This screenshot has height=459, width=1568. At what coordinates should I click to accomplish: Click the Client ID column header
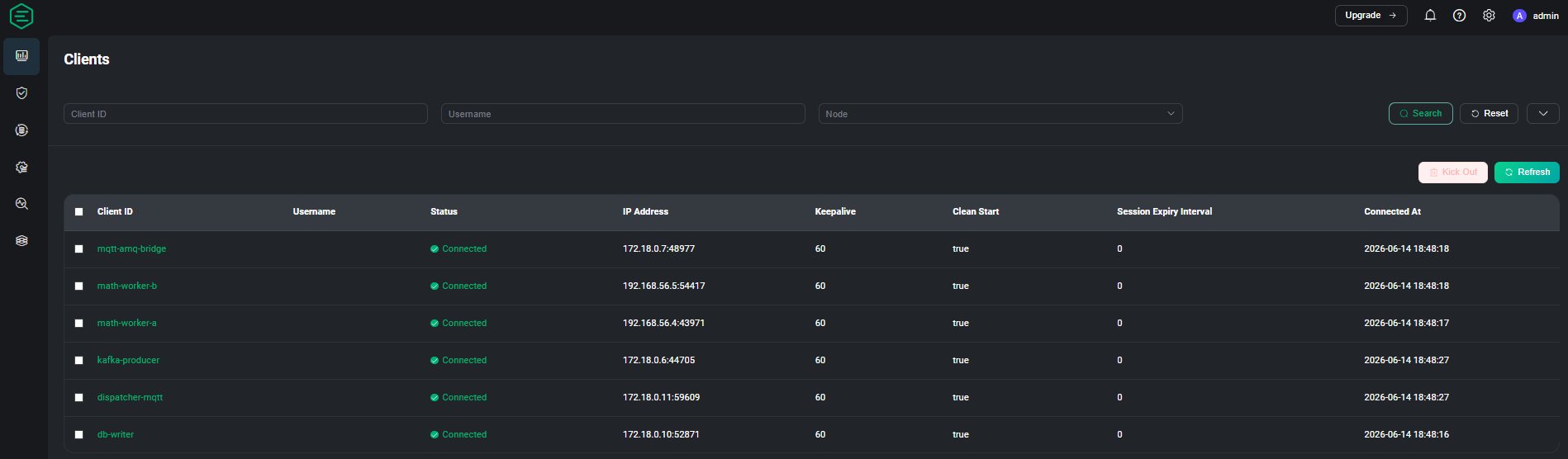tap(115, 212)
